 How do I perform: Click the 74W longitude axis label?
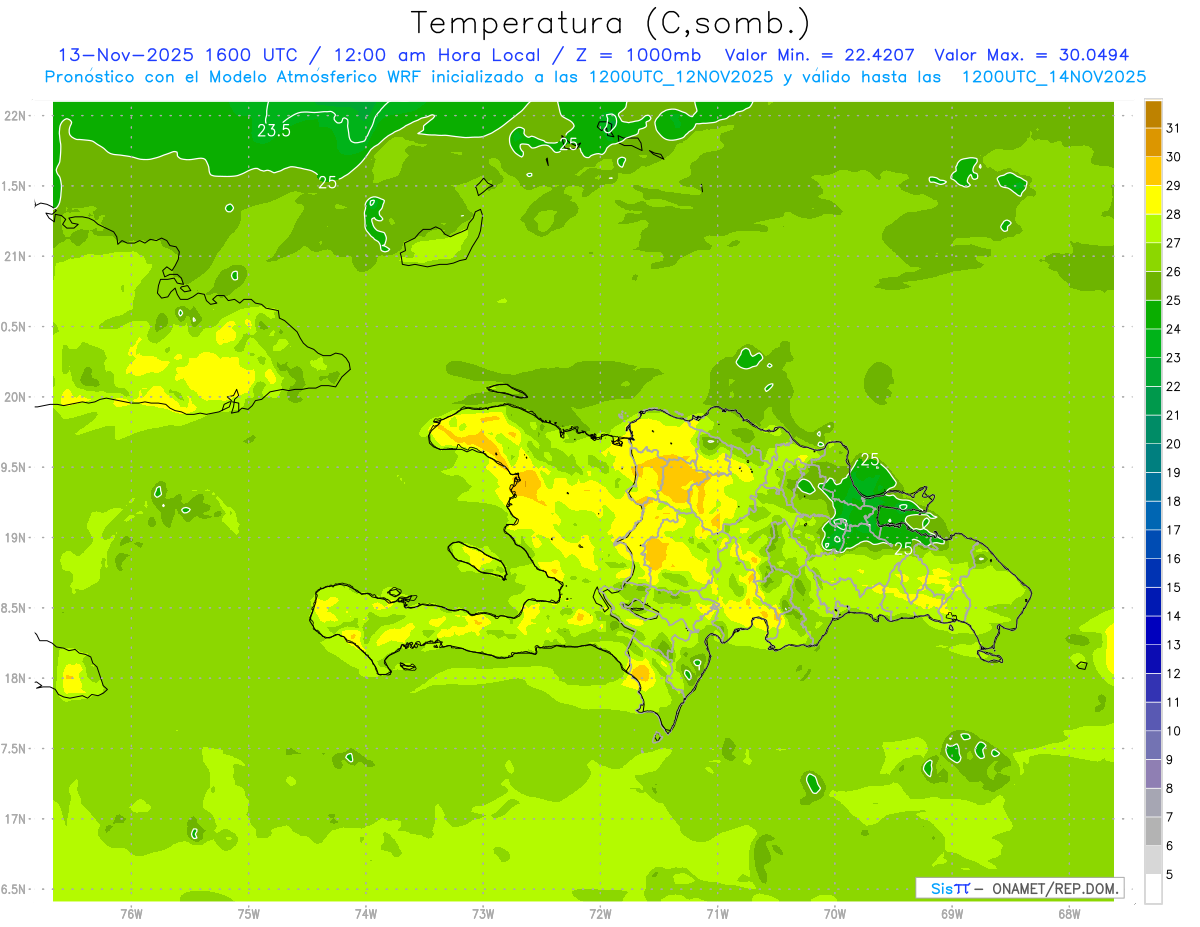pyautogui.click(x=366, y=914)
